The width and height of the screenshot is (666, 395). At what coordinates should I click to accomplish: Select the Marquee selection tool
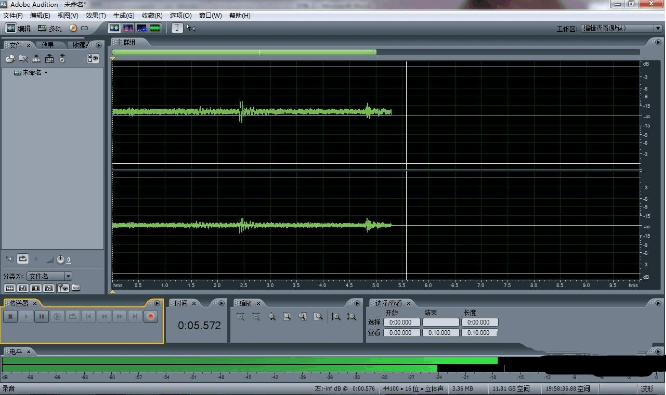tap(190, 28)
